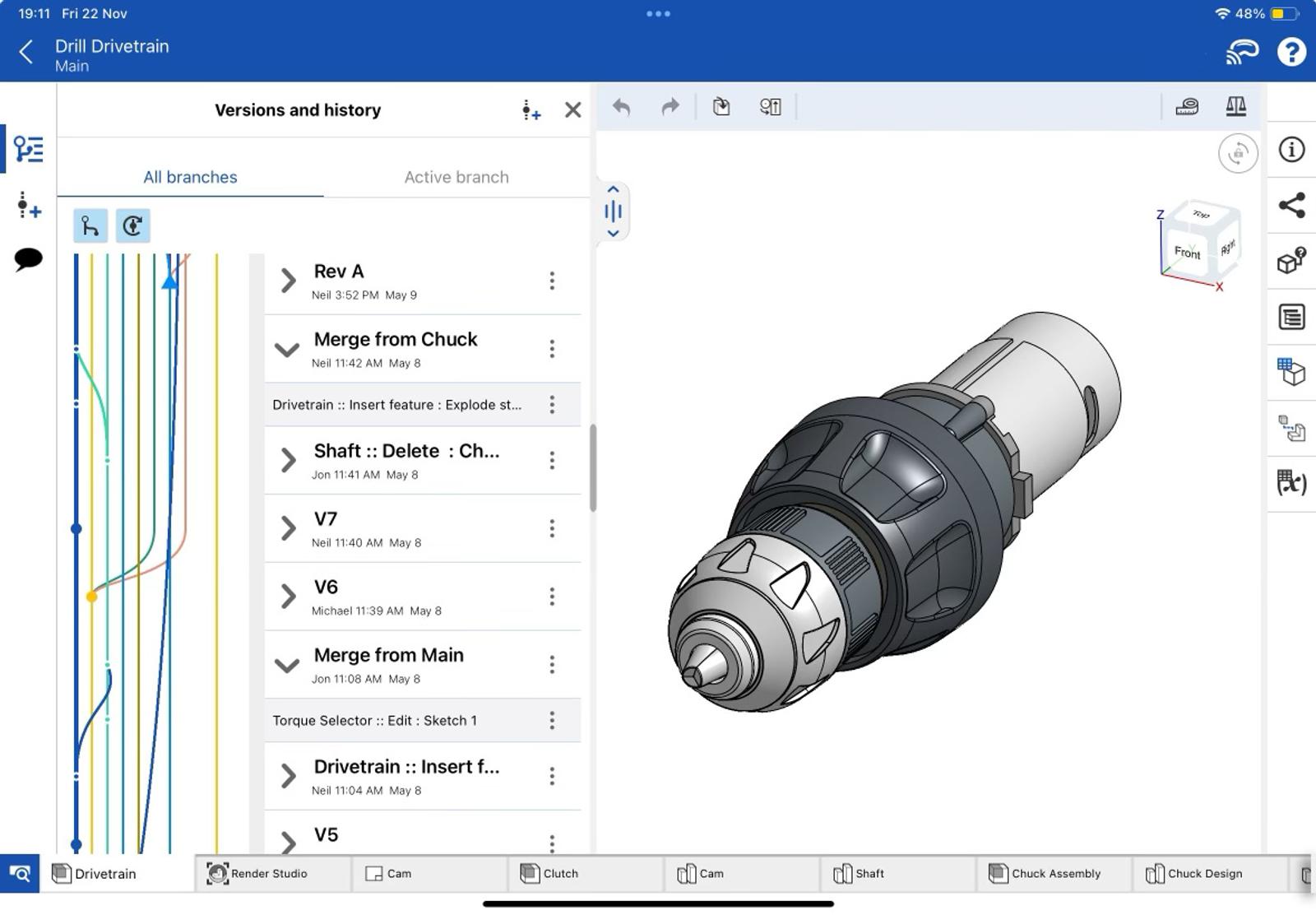Collapse the Merge from Chuck entry
Screen dimensions: 1316x915
click(x=287, y=349)
